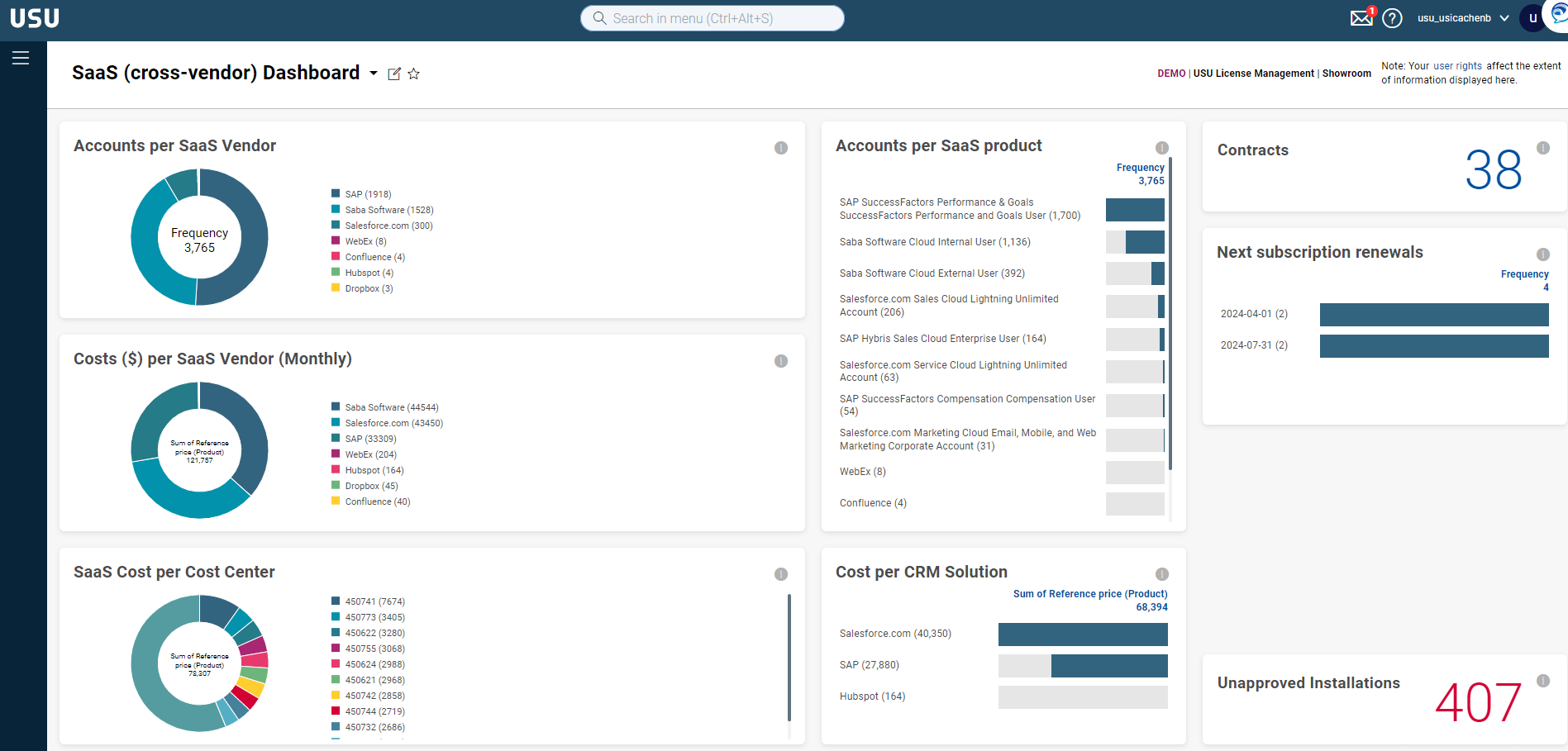Viewport: 1568px width, 751px height.
Task: Toggle 450744 (2719) legend swatch
Action: point(336,711)
